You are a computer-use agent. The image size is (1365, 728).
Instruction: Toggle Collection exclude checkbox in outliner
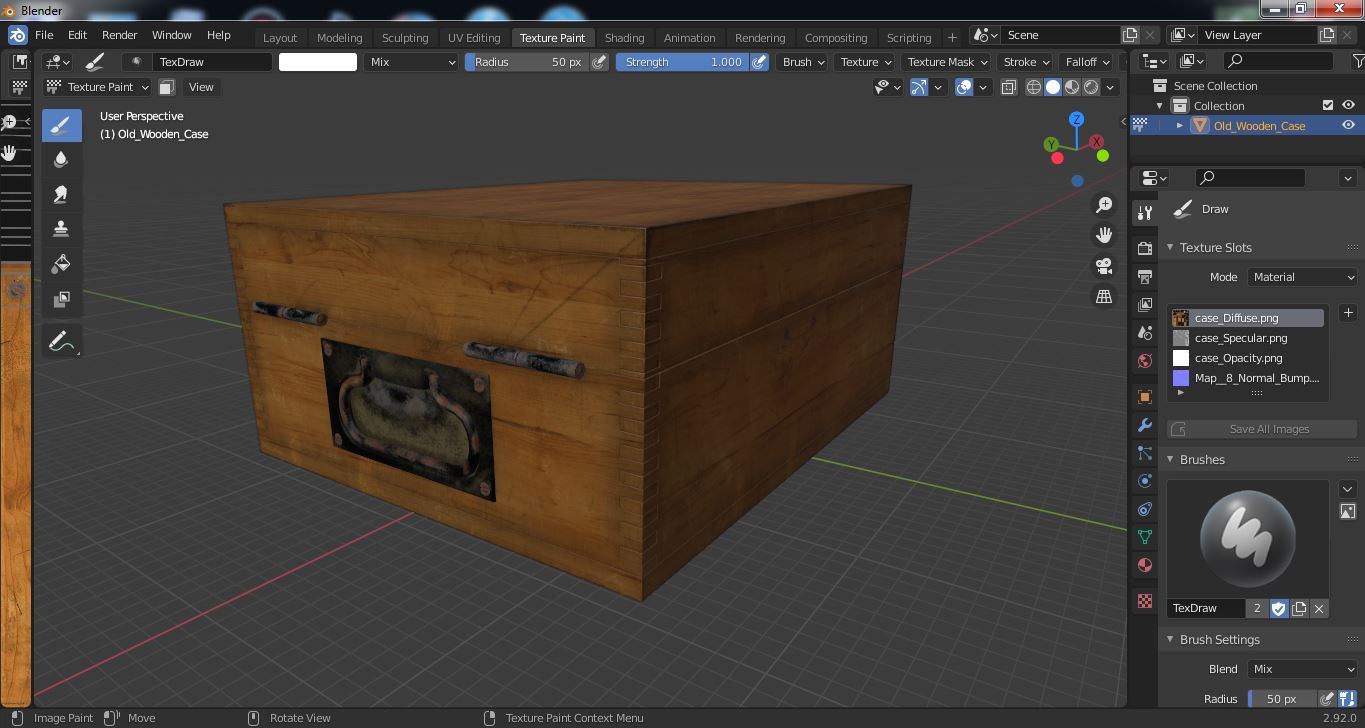[1328, 105]
